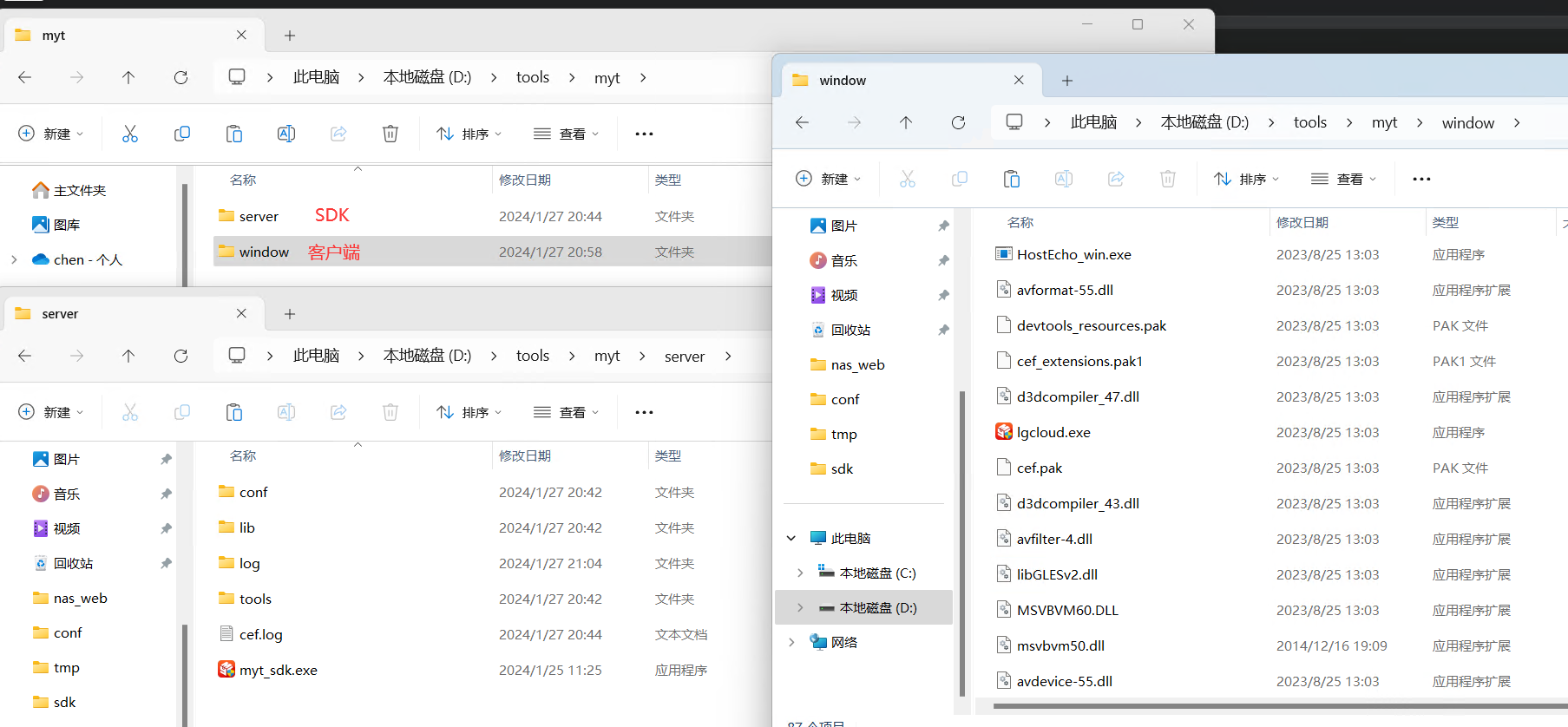This screenshot has width=1568, height=727.
Task: Sort by 修改日期 column in window folder
Action: 1302,222
